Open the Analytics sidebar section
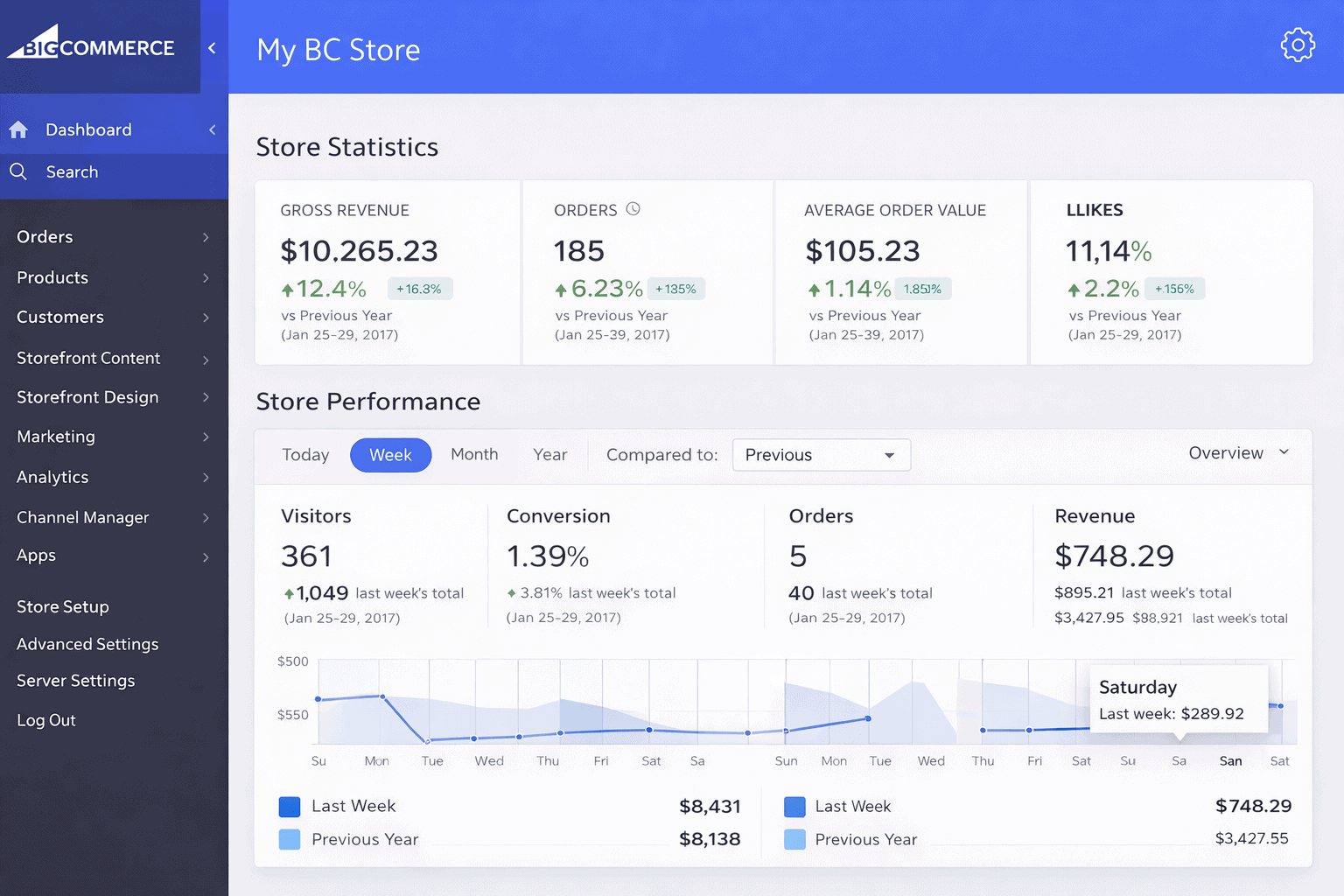 (52, 477)
